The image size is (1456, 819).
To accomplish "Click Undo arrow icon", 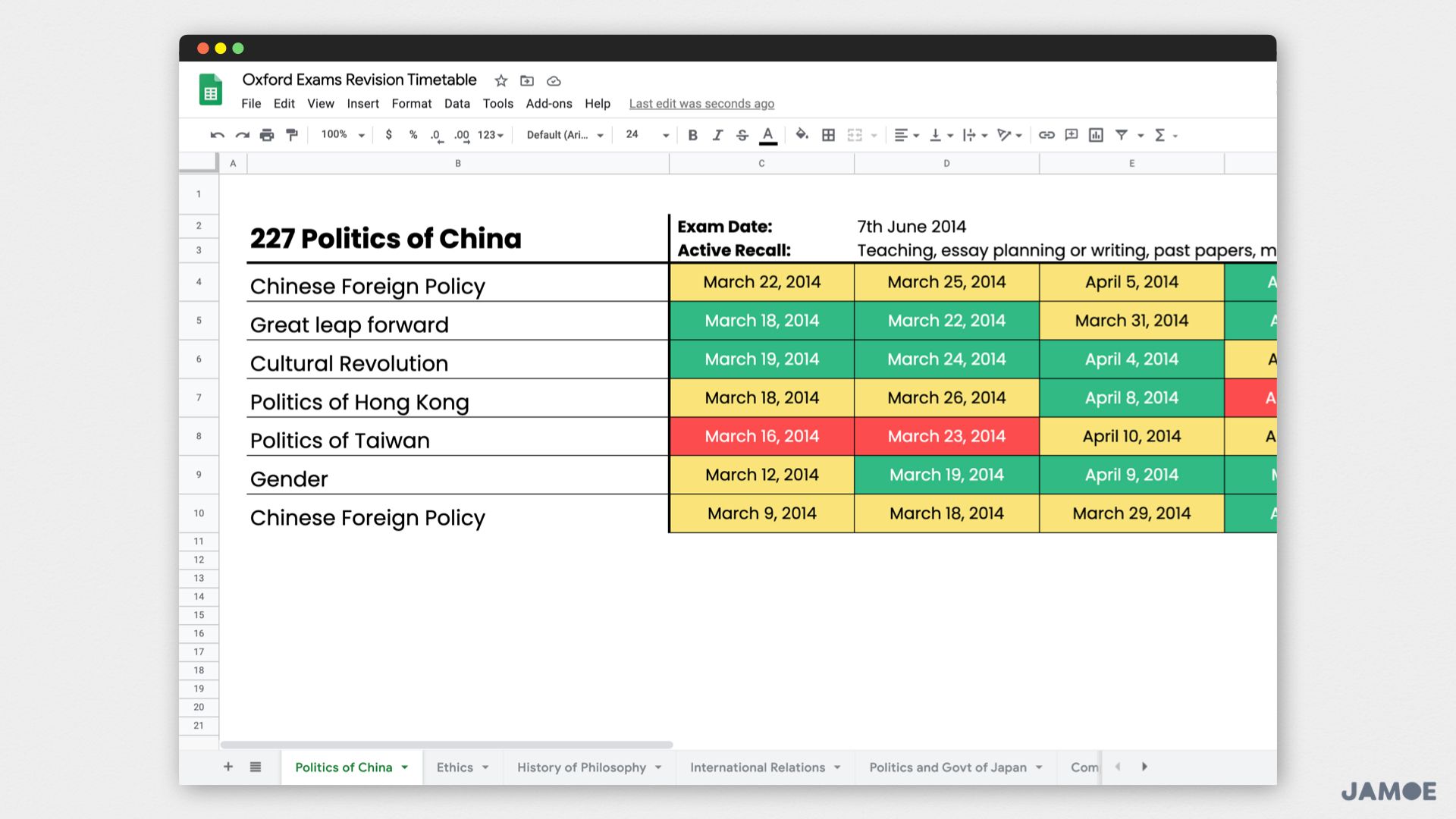I will tap(218, 135).
